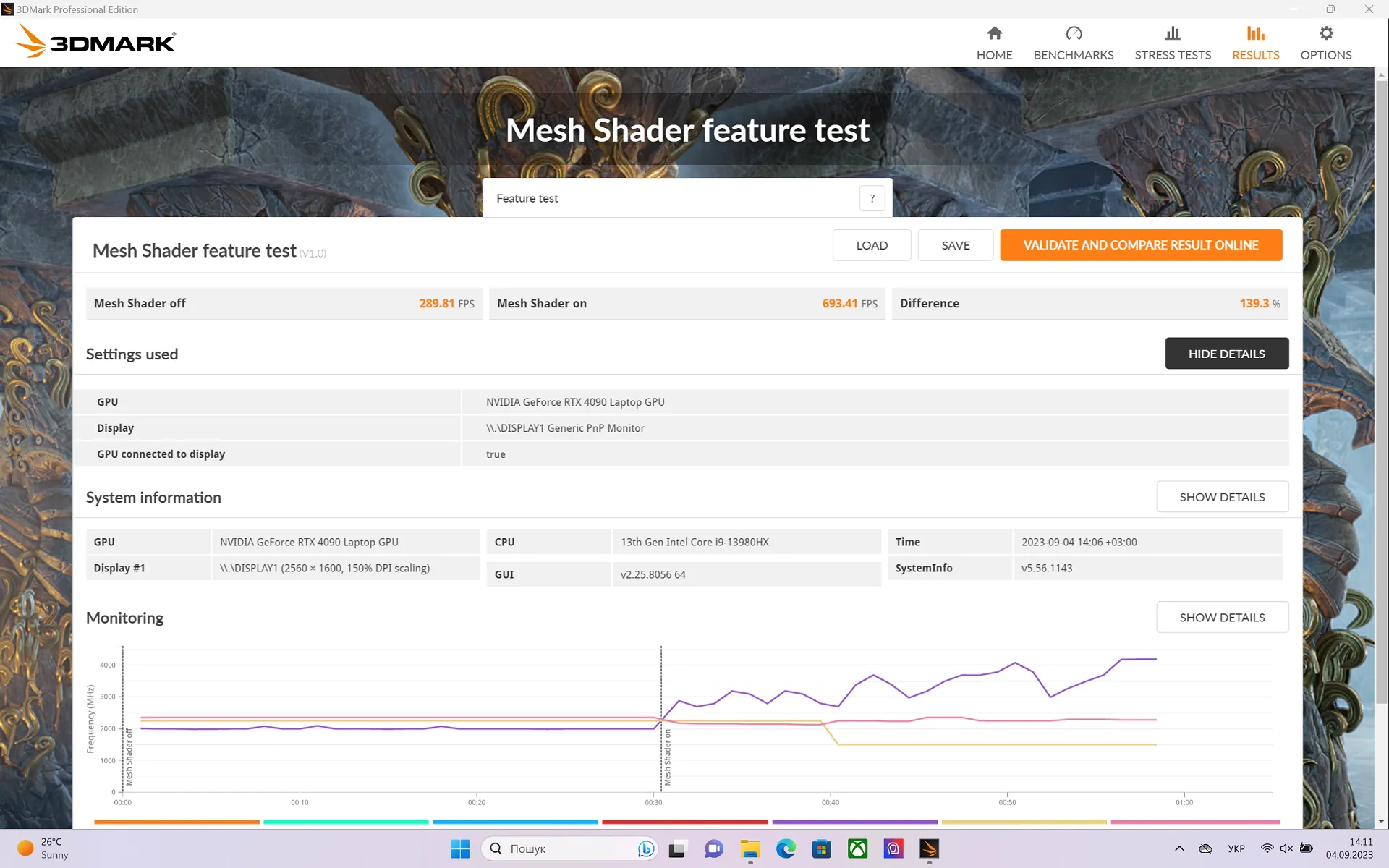Click the turquoise legend color bar
The width and height of the screenshot is (1389, 868).
[x=346, y=822]
